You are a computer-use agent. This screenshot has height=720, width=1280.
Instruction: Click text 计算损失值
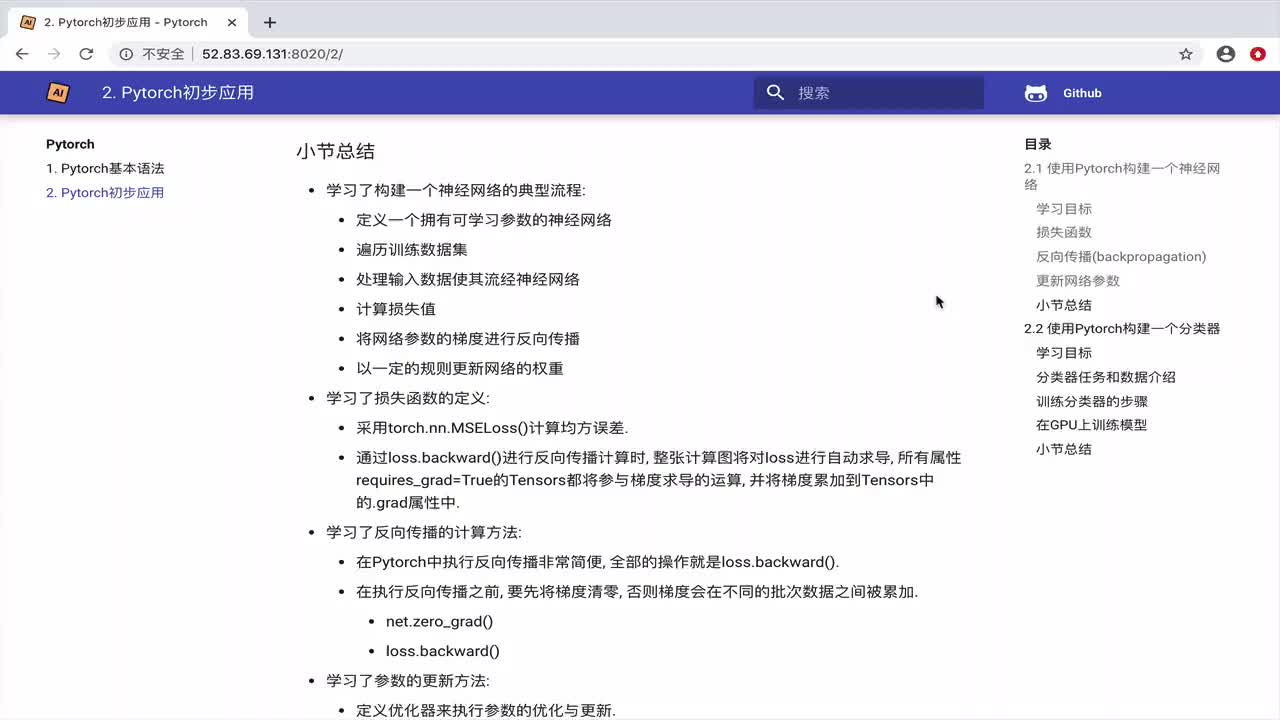(396, 309)
